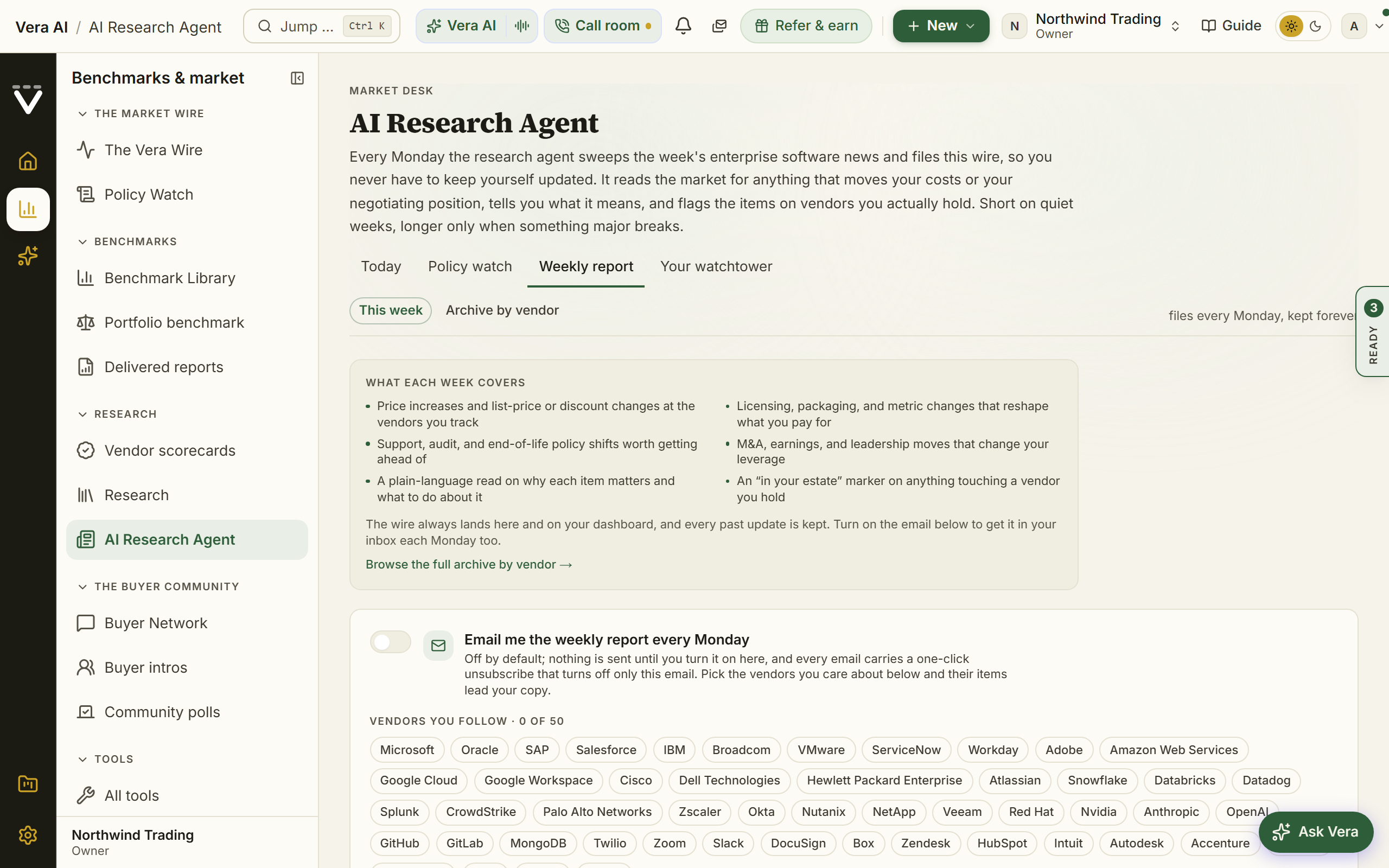The image size is (1389, 868).
Task: Click the Jump search field
Action: coord(321,26)
